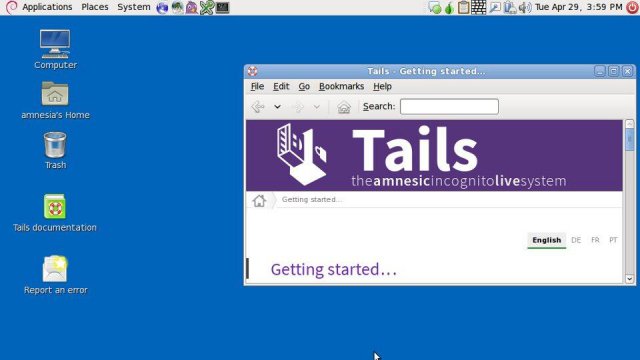
Task: Click the breadcrumb house icon on the page
Action: click(259, 200)
